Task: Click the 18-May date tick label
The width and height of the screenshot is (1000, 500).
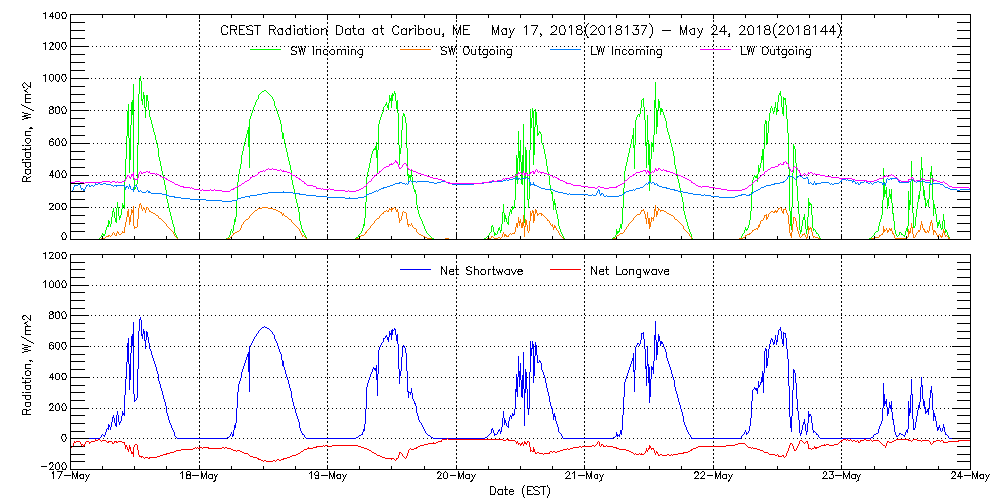Action: click(x=199, y=476)
